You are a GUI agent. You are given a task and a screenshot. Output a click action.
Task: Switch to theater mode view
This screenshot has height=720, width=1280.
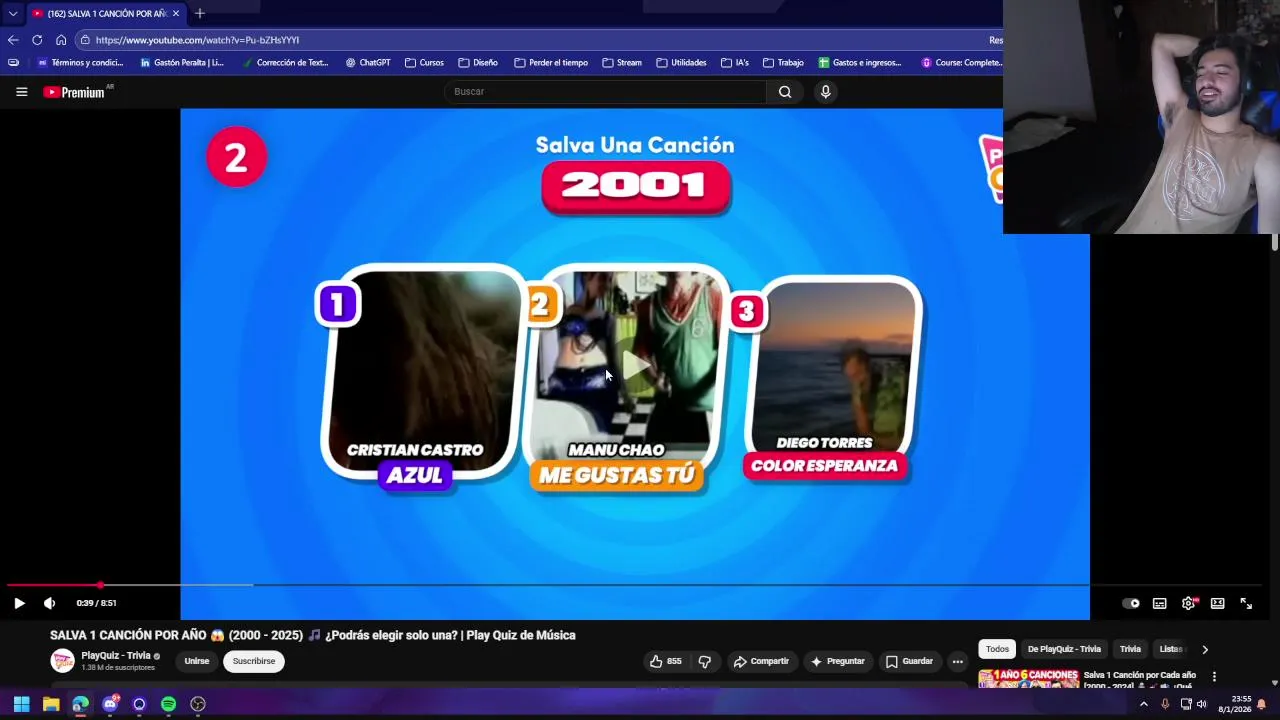click(x=1217, y=603)
